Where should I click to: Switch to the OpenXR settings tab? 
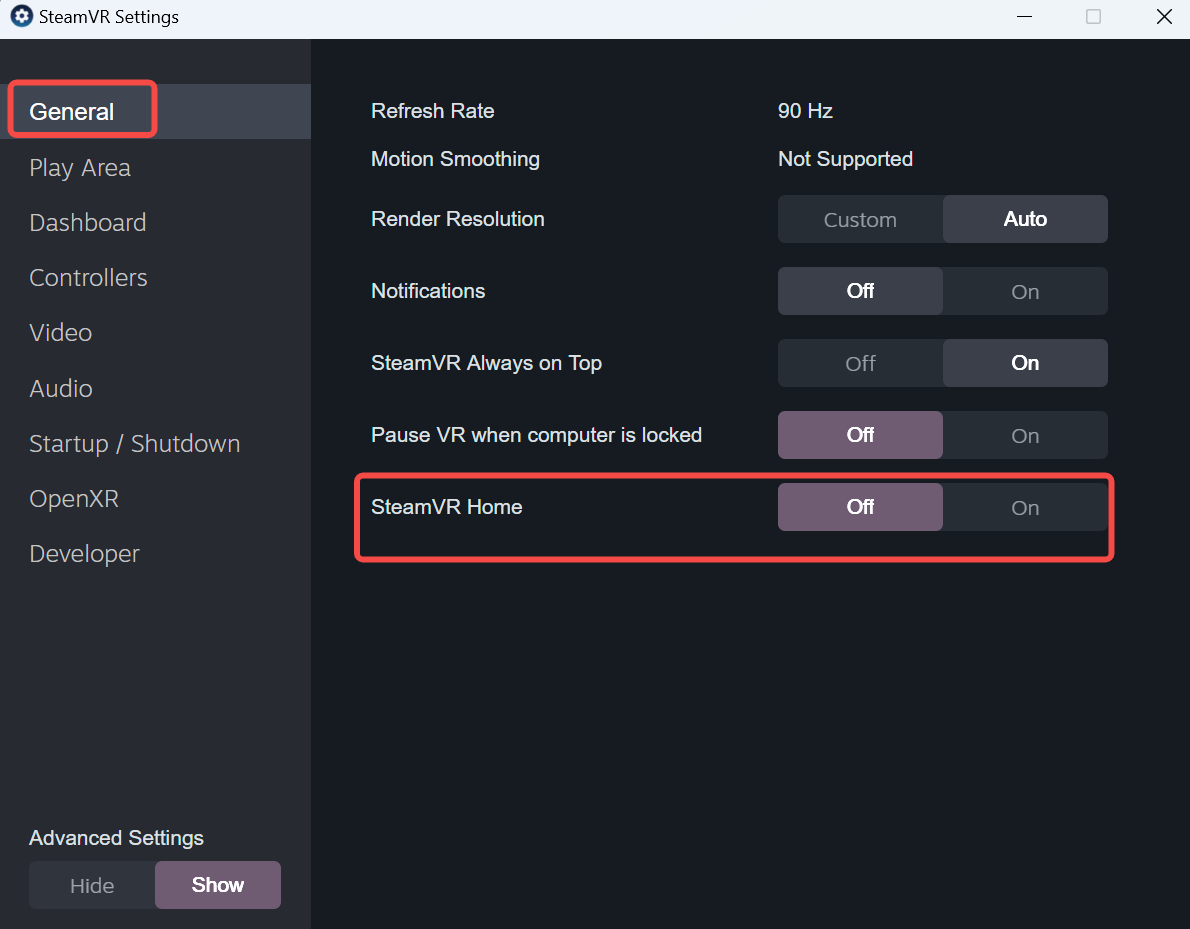(156, 499)
